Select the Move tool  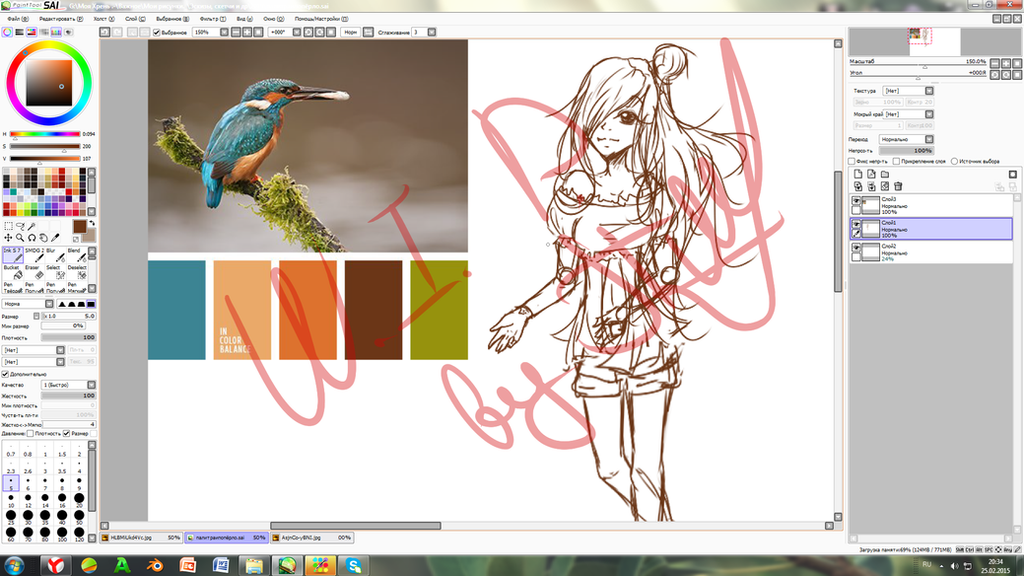tap(8, 238)
